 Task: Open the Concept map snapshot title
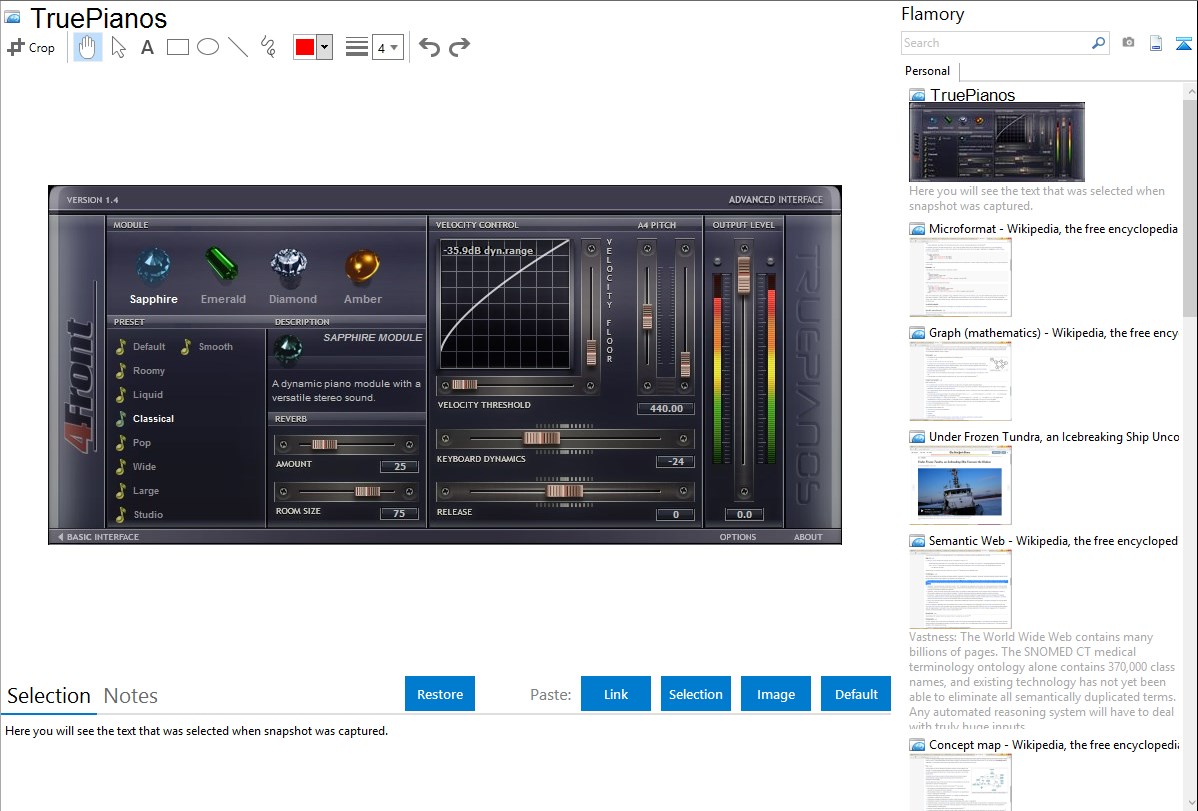coord(1053,744)
